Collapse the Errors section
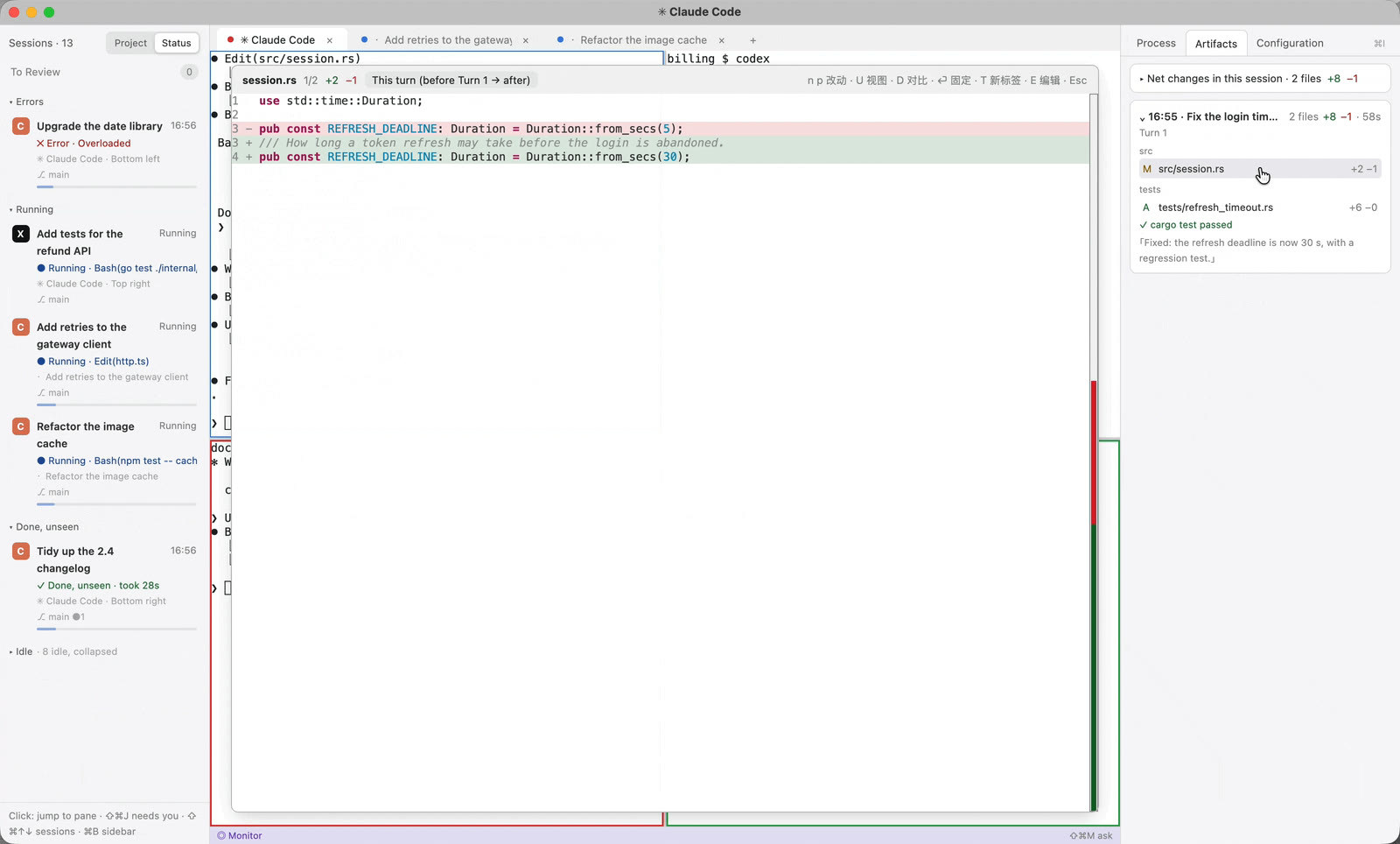Viewport: 1400px width, 844px height. tap(26, 102)
